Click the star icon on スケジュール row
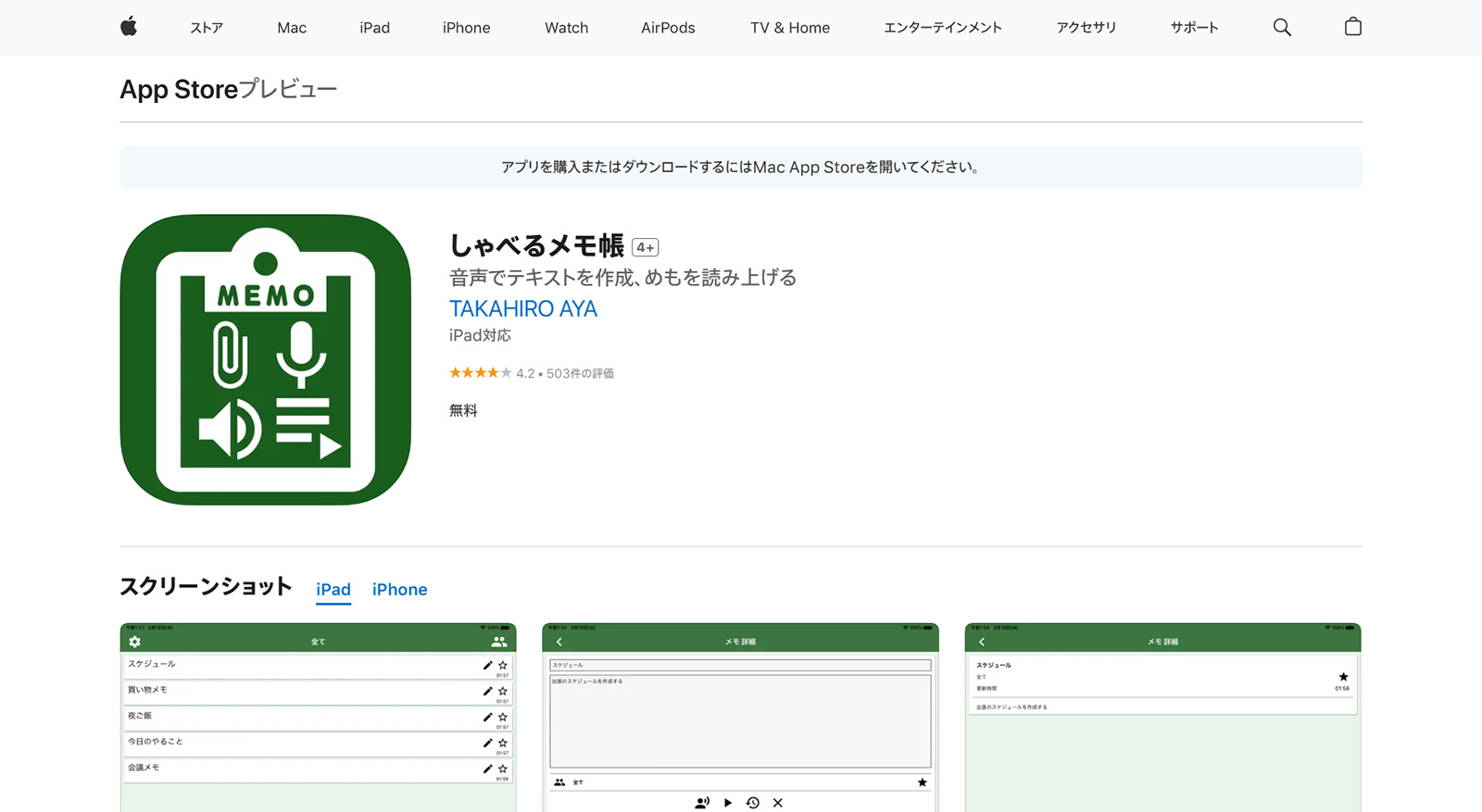This screenshot has width=1482, height=812. point(503,665)
